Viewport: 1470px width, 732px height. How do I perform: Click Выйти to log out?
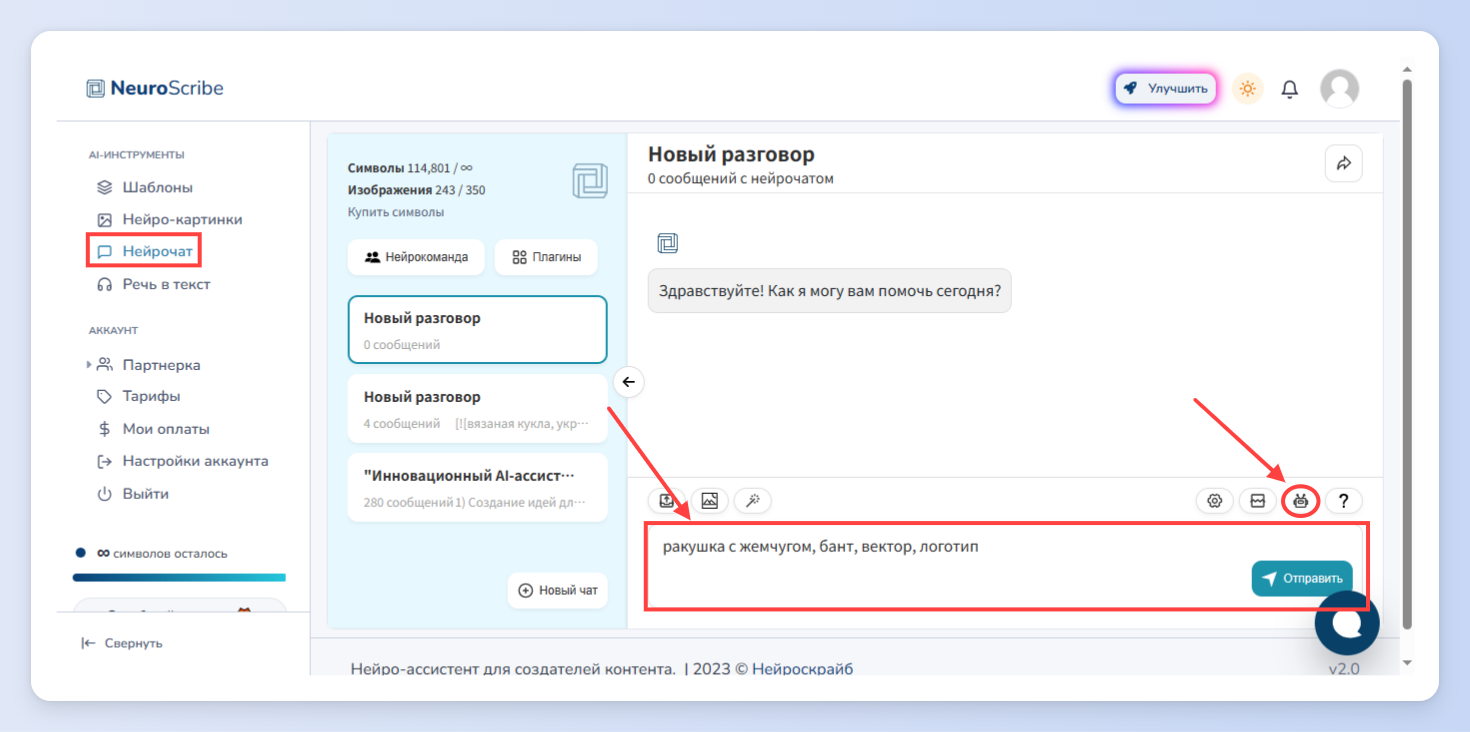pyautogui.click(x=133, y=494)
